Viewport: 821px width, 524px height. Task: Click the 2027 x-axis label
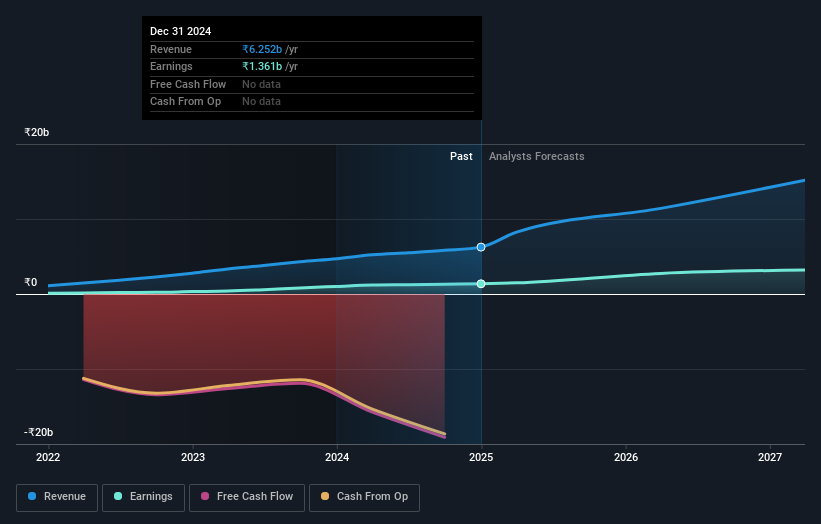[770, 457]
